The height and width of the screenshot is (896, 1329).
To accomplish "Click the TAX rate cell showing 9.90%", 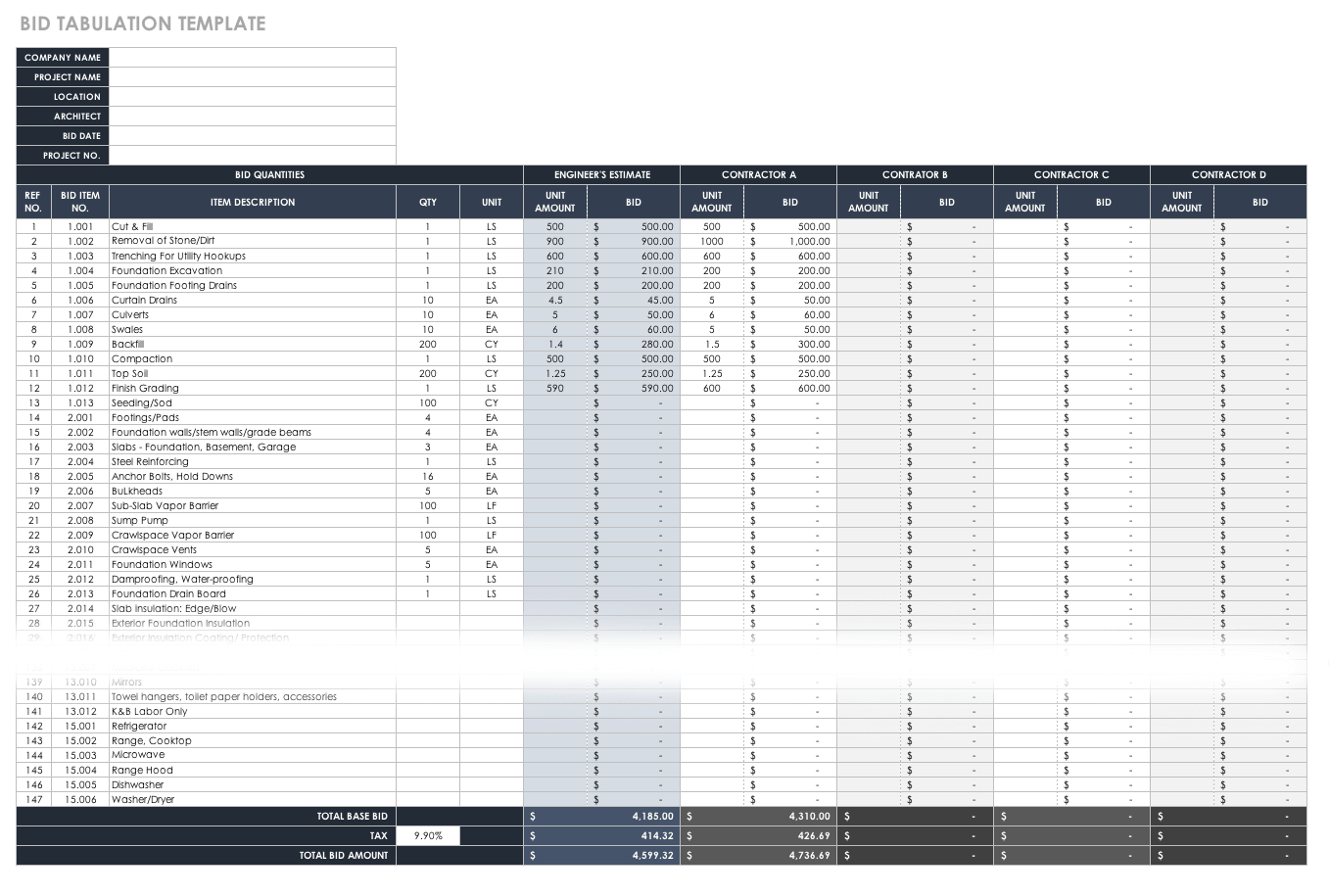I will pos(426,835).
